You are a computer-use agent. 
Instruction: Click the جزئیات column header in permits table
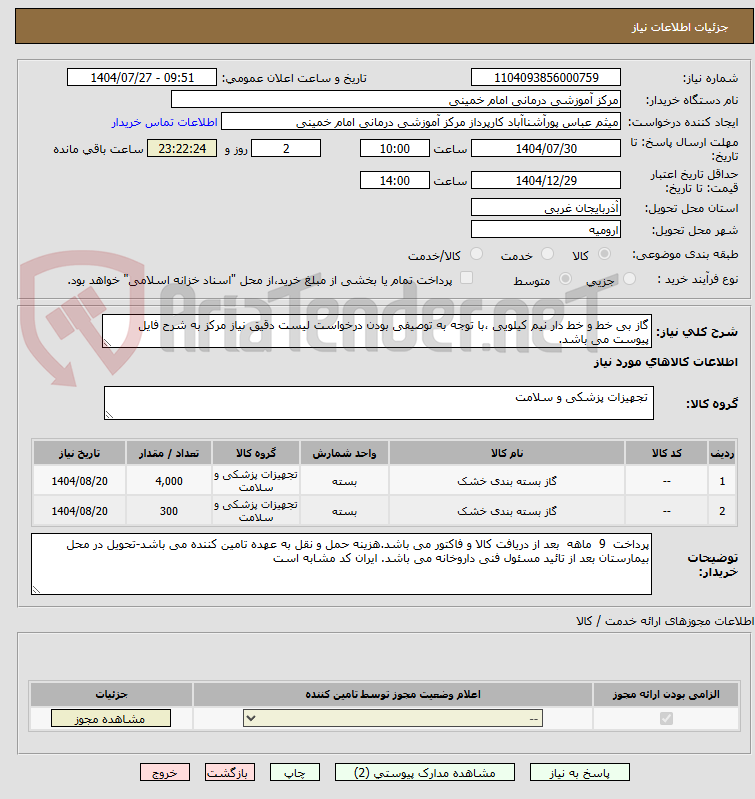click(111, 695)
